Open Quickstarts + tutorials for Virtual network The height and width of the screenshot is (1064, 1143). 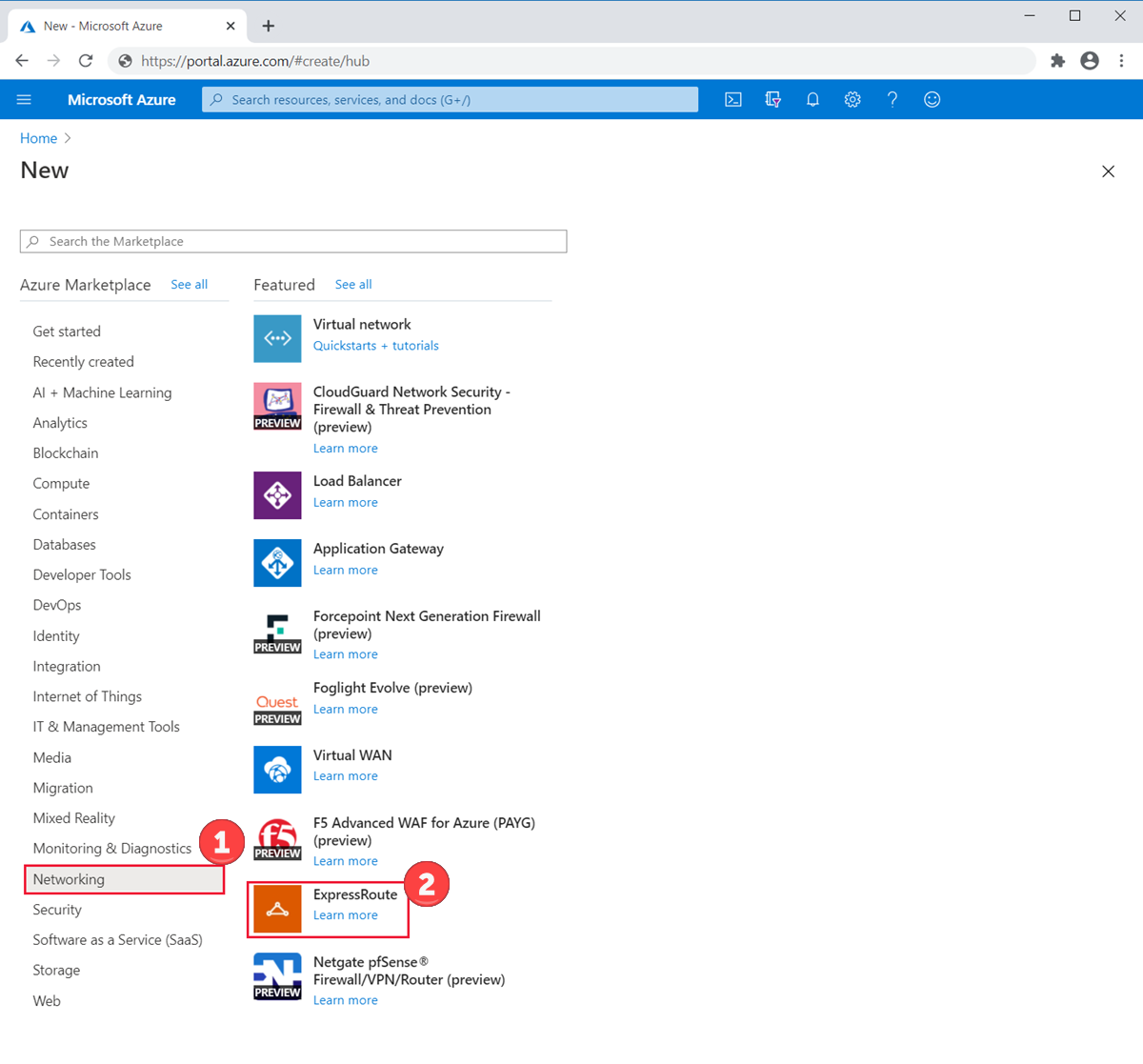375,345
